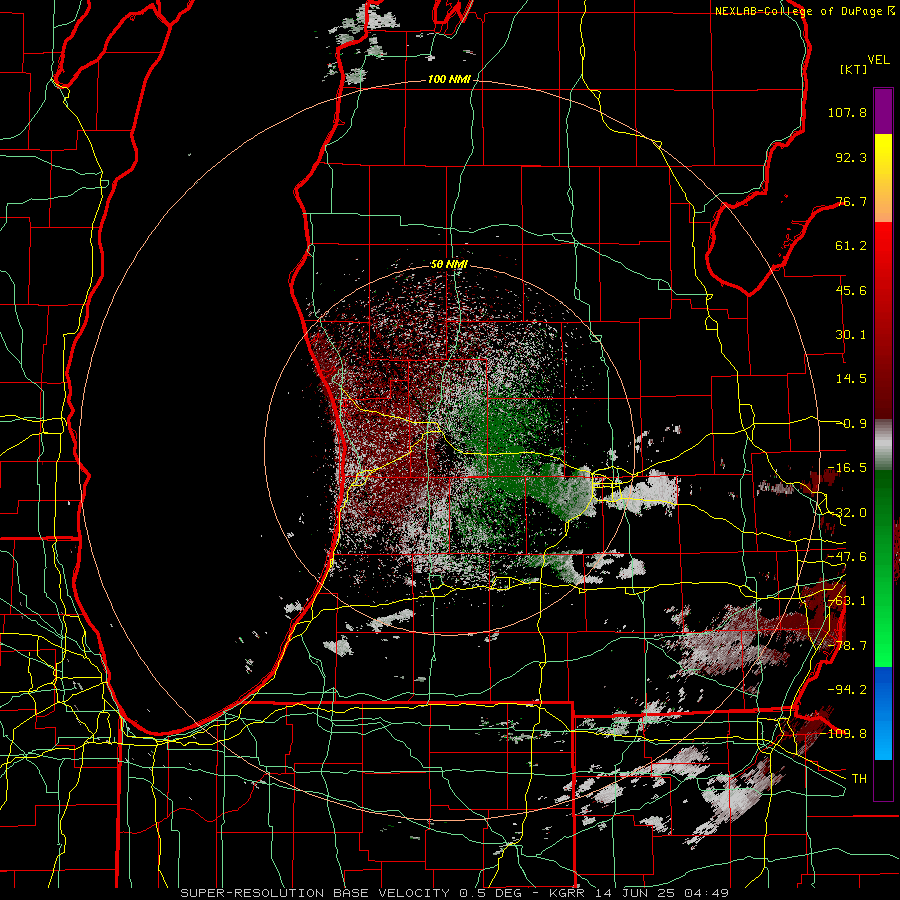The image size is (900, 900).
Task: Click the 04:49 timestamp
Action: pyautogui.click(x=709, y=893)
